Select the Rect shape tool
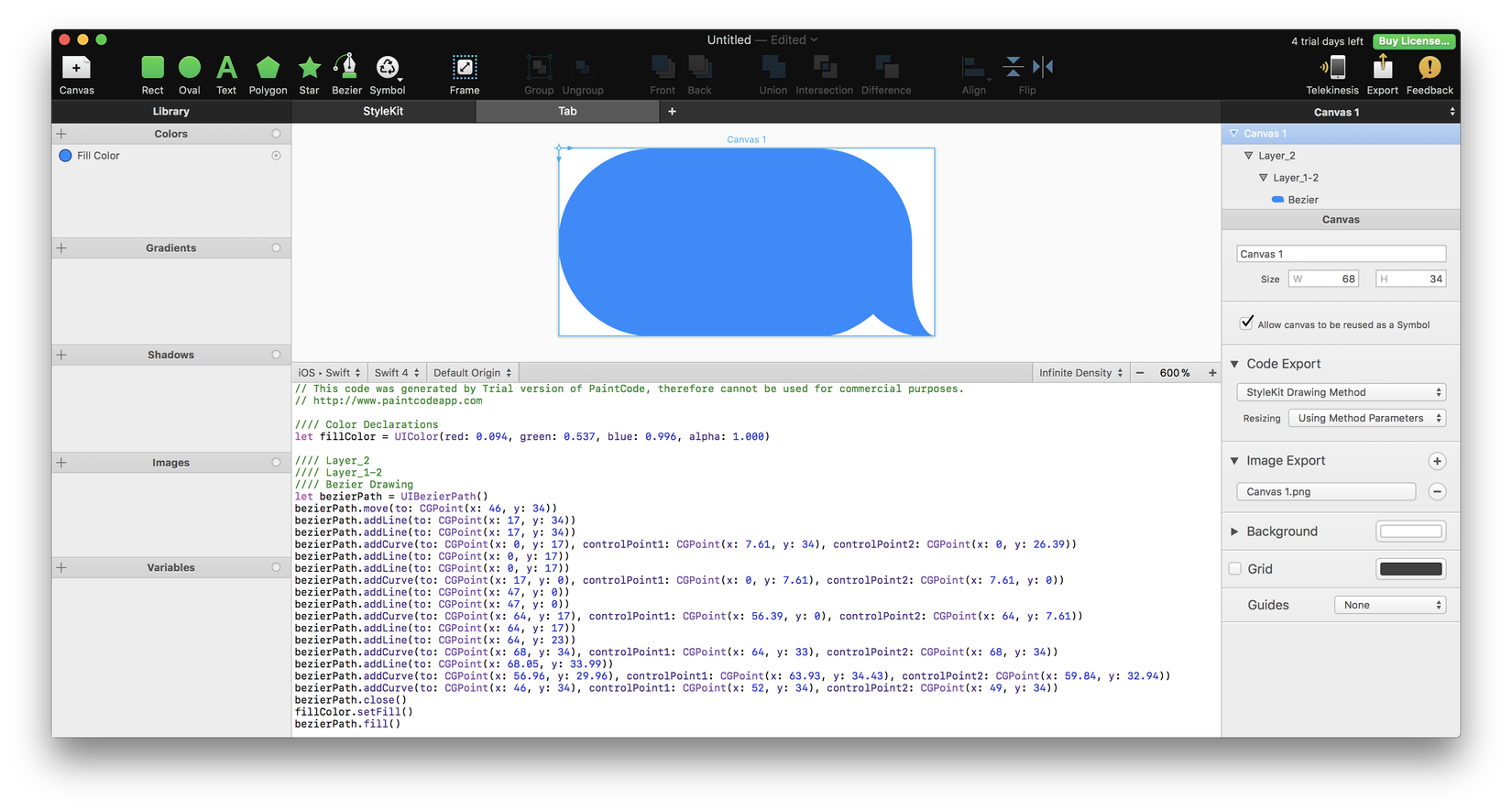Viewport: 1512px width, 811px height. 152,68
